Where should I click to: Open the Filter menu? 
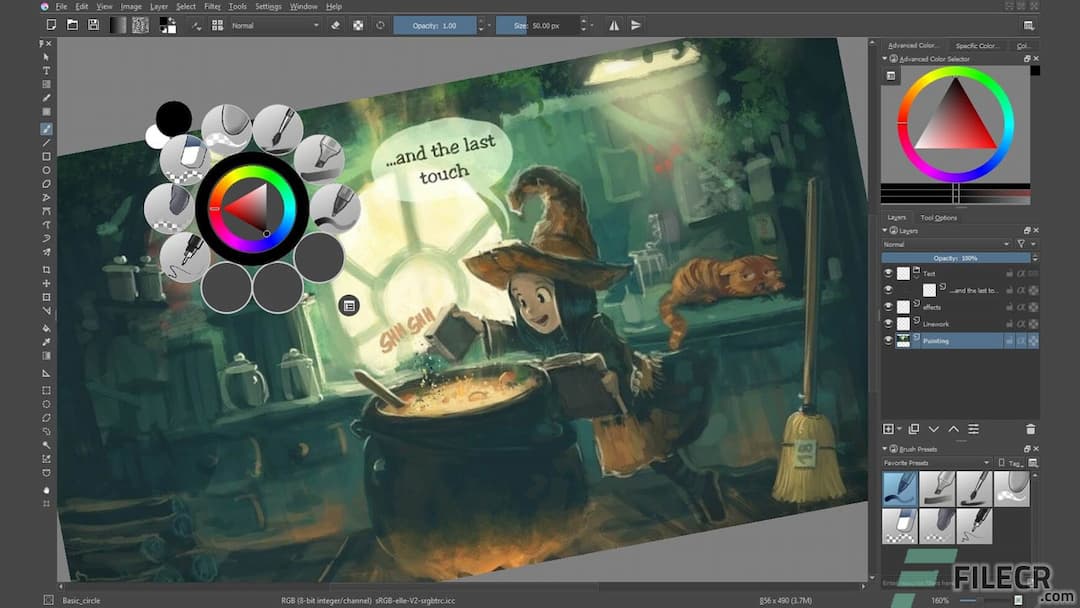[212, 6]
